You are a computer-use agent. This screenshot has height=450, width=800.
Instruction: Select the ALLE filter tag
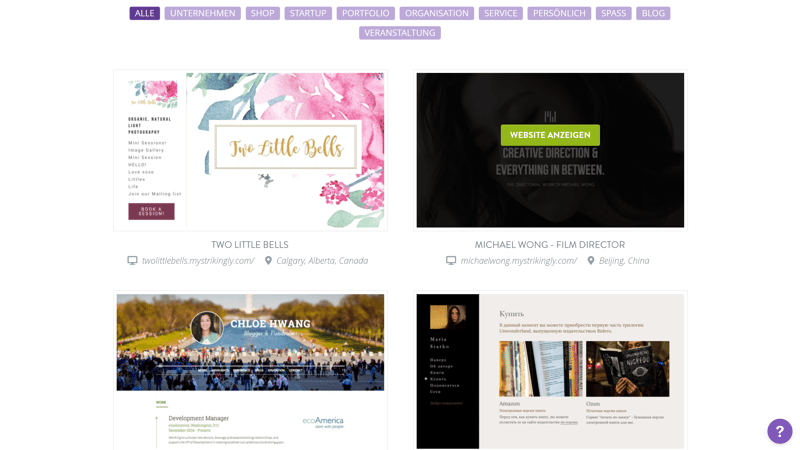coord(144,13)
